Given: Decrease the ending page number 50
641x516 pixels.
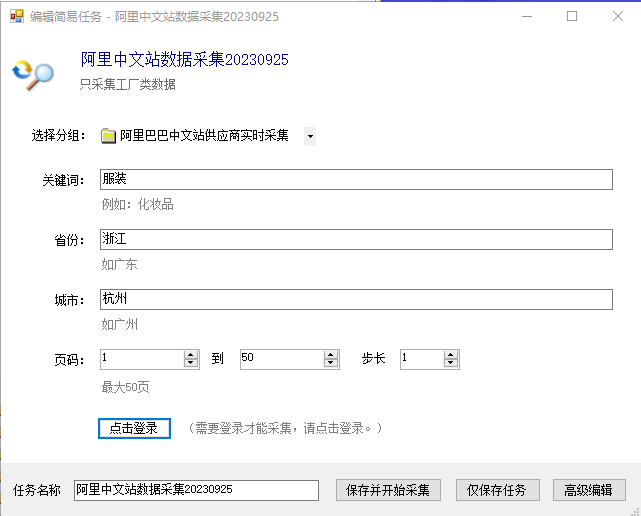Looking at the screenshot, I should click(x=331, y=363).
